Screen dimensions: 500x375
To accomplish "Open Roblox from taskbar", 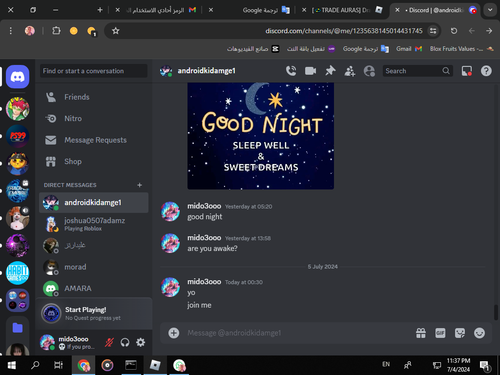I will [x=155, y=365].
